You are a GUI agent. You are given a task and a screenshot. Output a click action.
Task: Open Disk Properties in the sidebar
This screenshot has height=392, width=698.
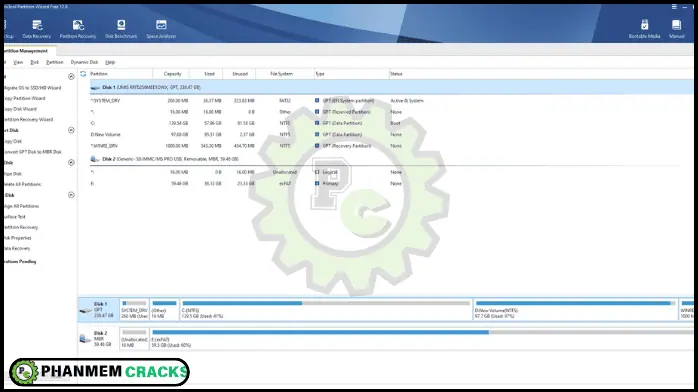(x=18, y=238)
